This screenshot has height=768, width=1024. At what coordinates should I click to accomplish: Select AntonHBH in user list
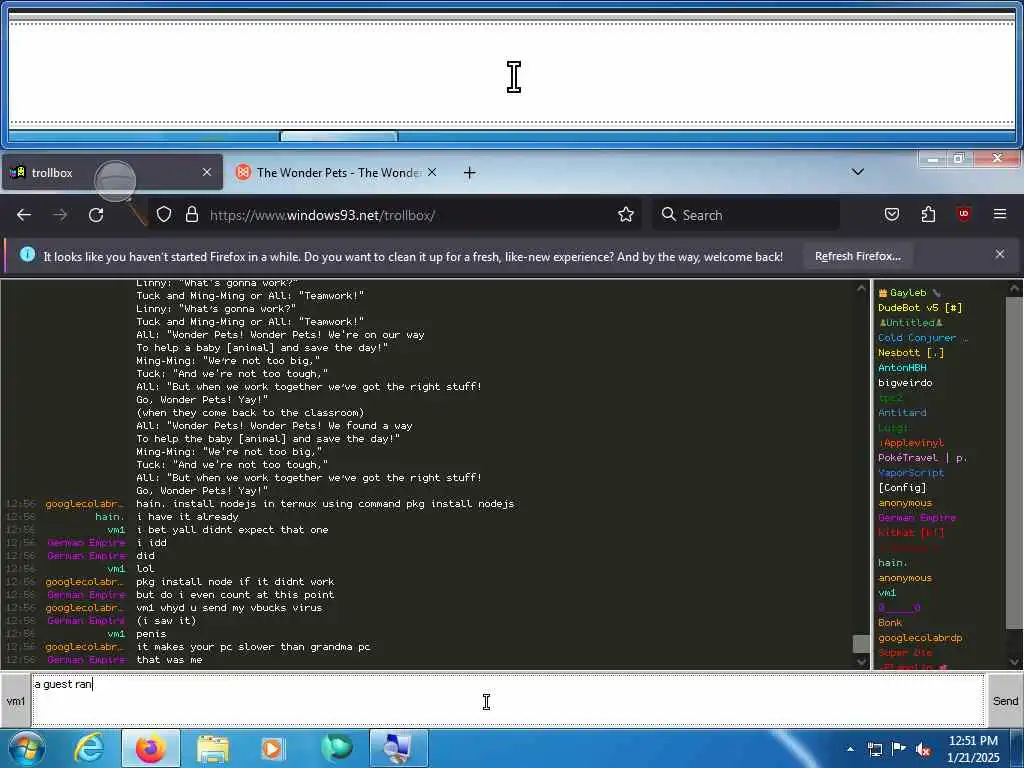(902, 368)
